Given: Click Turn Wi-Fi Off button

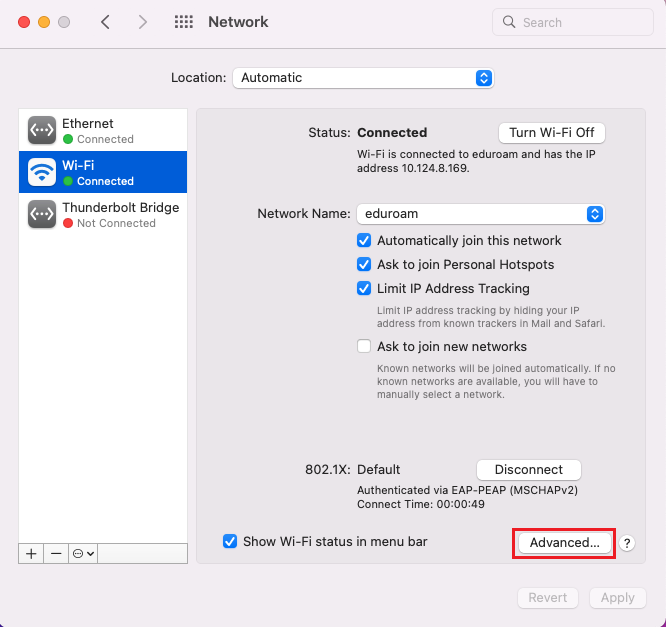Looking at the screenshot, I should pos(551,133).
